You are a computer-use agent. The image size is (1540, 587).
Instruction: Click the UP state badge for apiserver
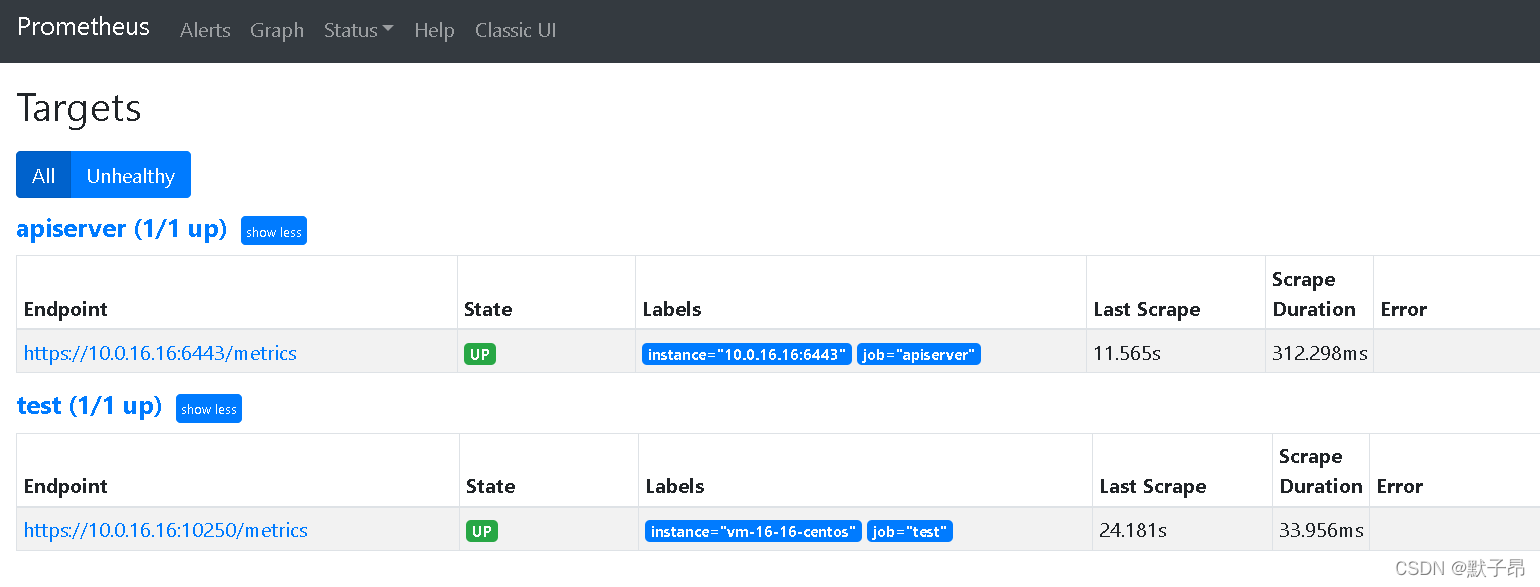coord(479,354)
